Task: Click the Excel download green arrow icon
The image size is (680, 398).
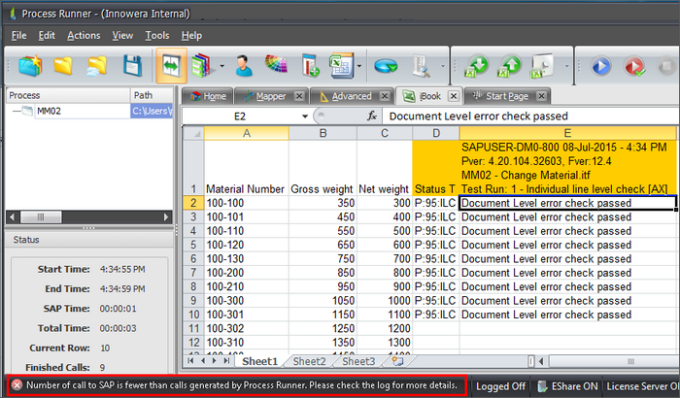Action: [476, 66]
